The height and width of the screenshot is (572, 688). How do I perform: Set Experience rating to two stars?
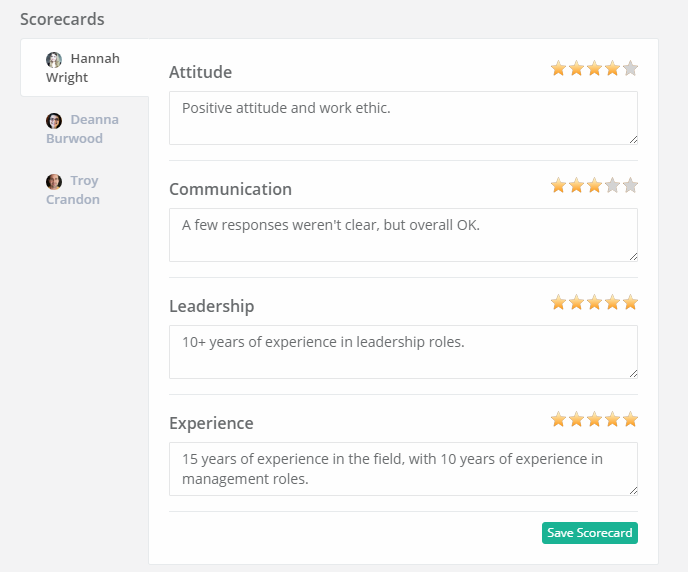click(576, 419)
